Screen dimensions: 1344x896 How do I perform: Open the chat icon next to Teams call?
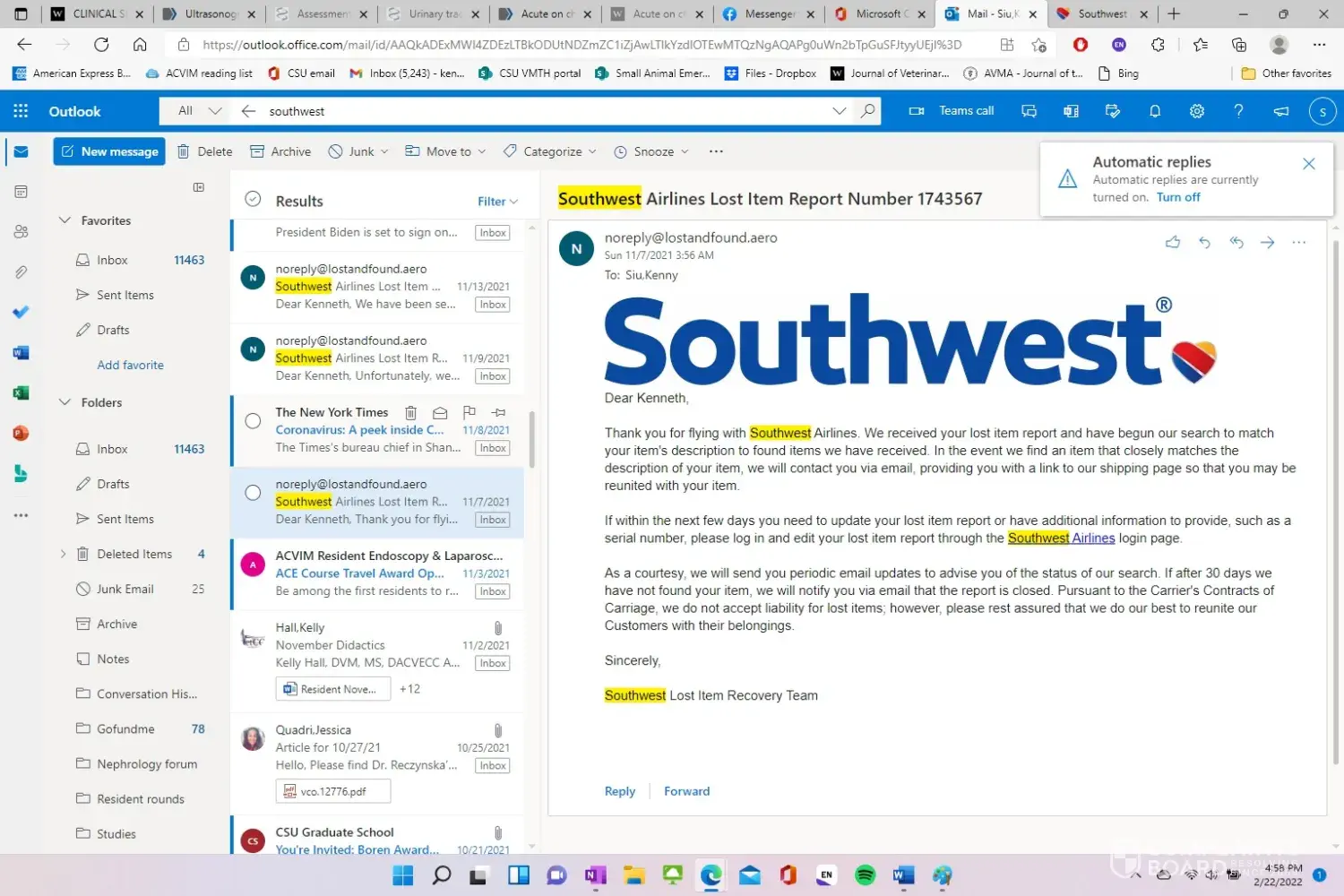point(1029,111)
